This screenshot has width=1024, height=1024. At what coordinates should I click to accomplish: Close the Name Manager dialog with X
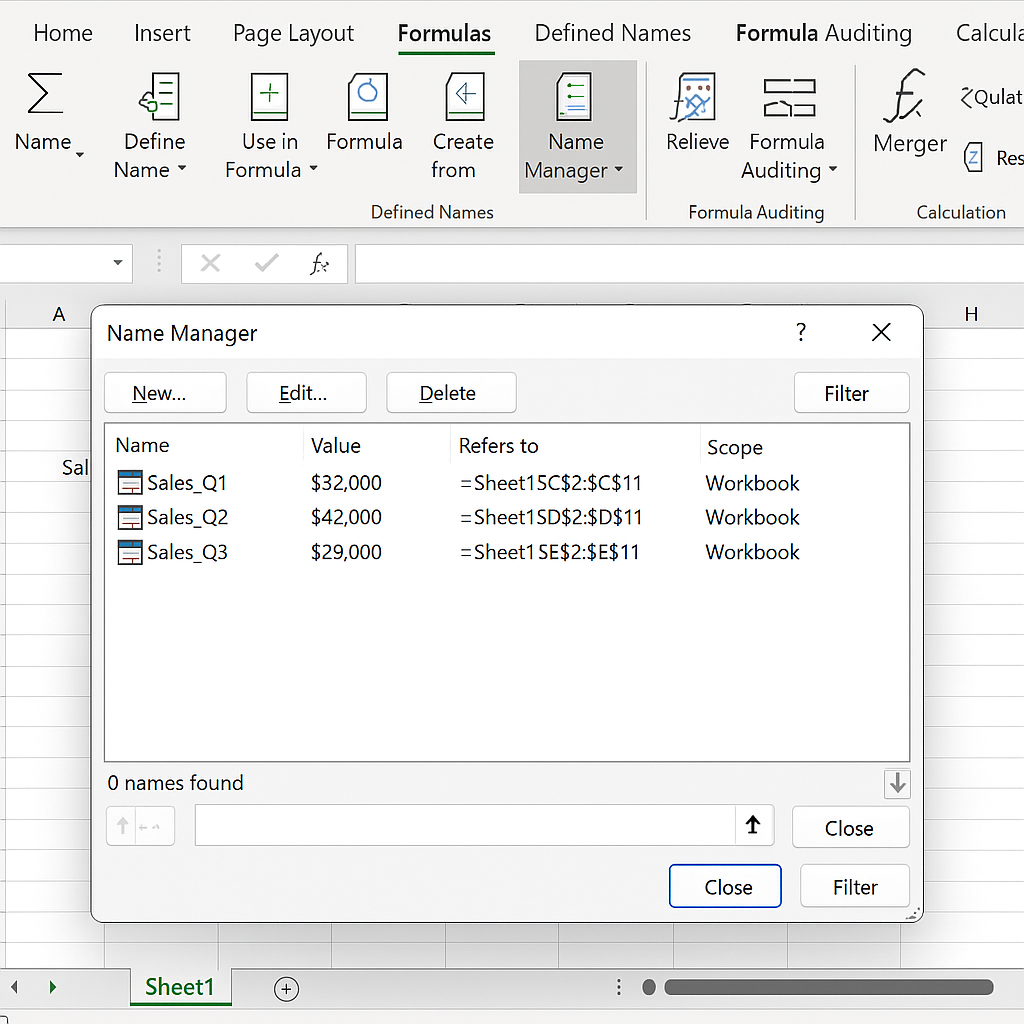[882, 332]
